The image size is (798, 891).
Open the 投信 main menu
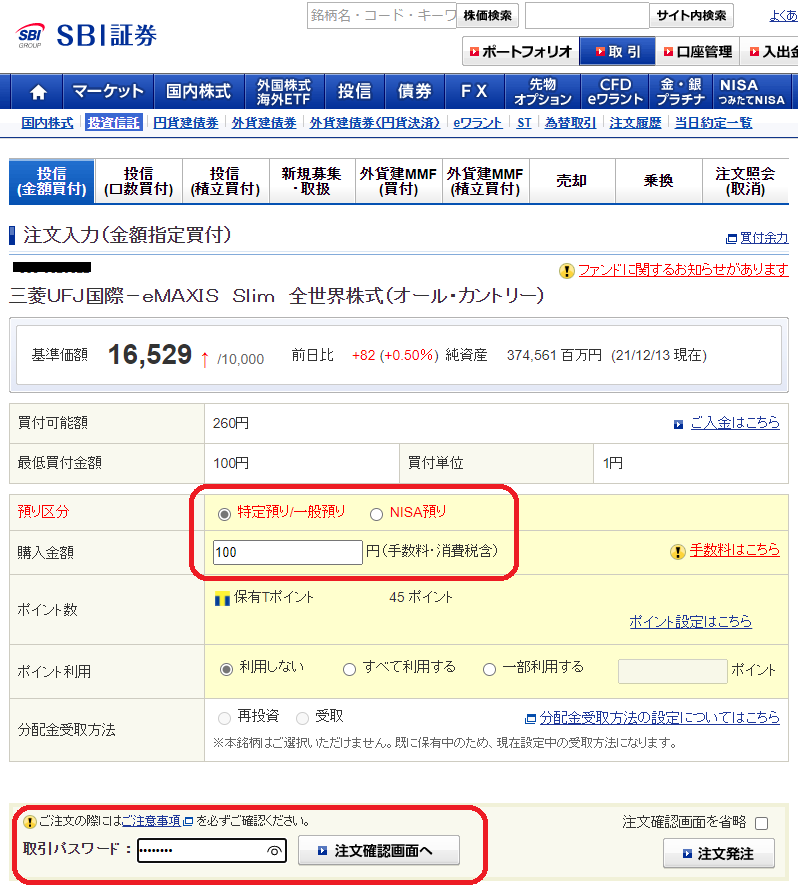[354, 91]
